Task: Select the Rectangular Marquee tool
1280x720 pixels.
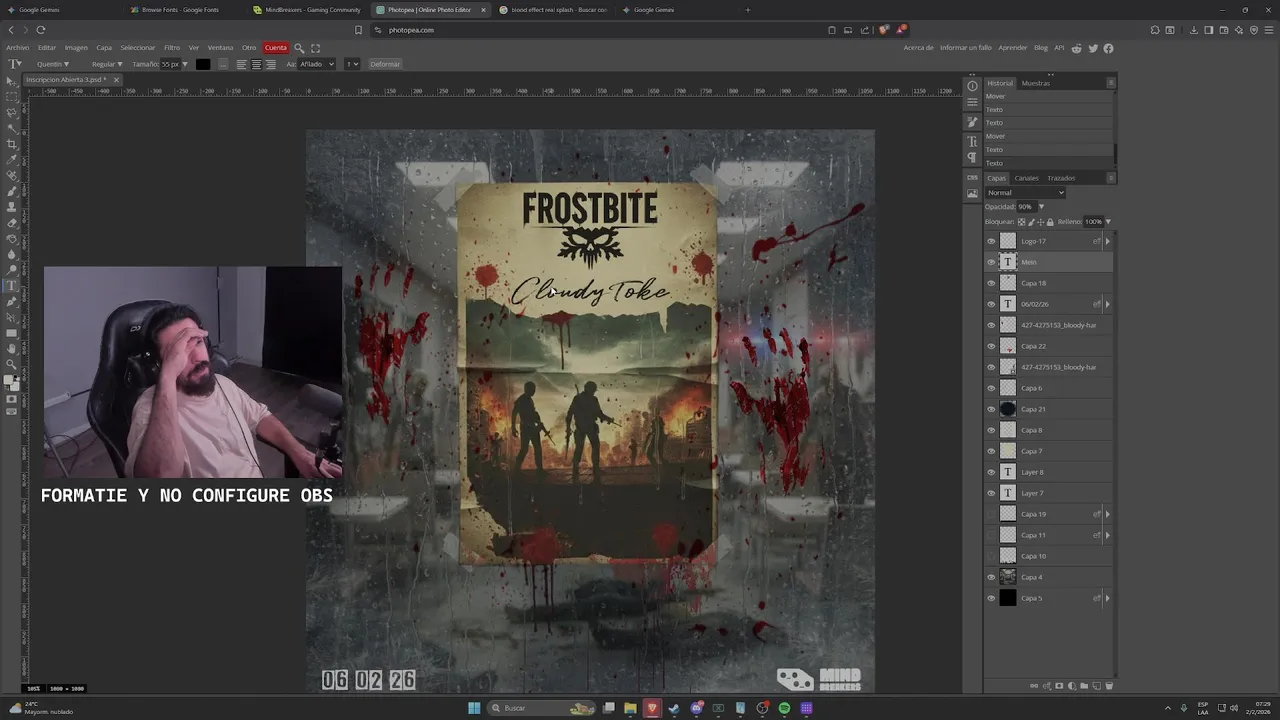Action: coord(12,97)
